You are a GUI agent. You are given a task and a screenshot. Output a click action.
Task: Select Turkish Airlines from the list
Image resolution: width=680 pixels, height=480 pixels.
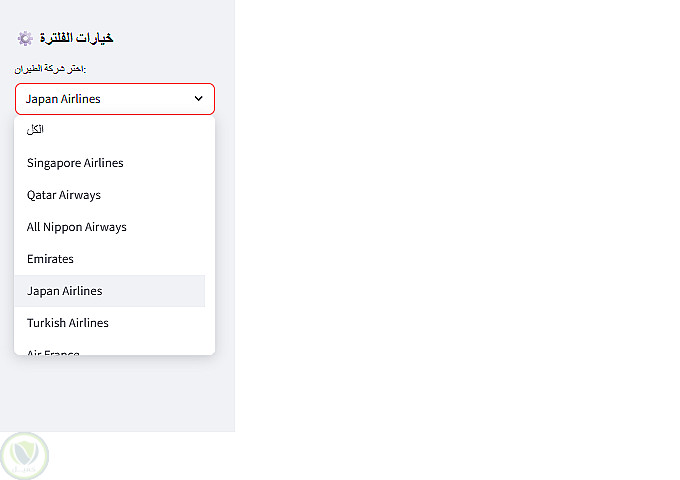[x=68, y=323]
